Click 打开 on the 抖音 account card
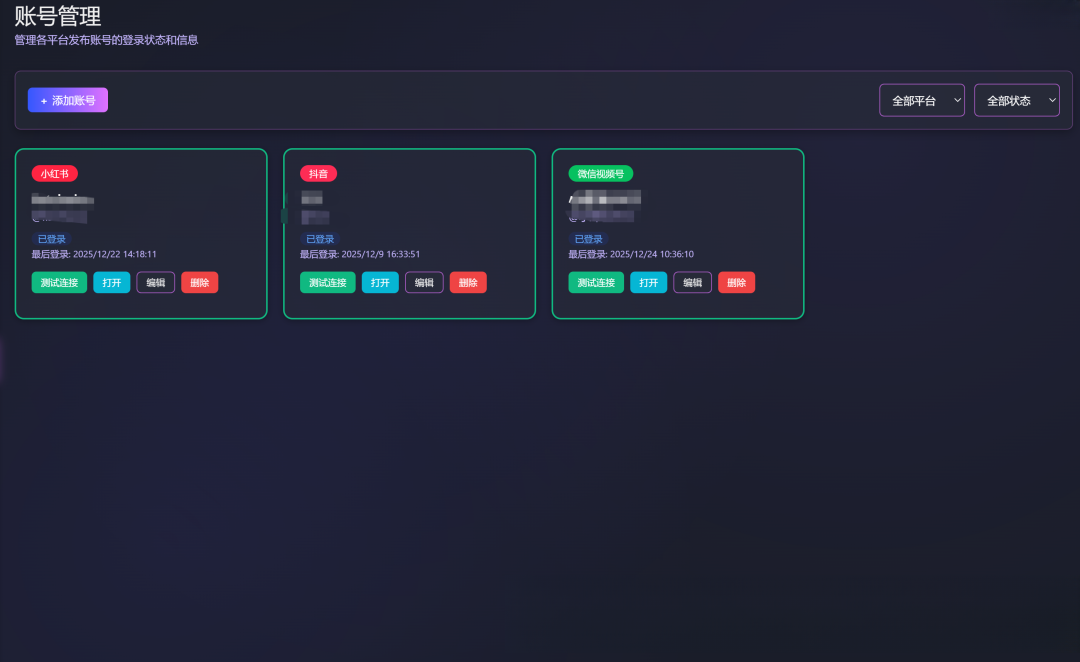 pos(380,283)
